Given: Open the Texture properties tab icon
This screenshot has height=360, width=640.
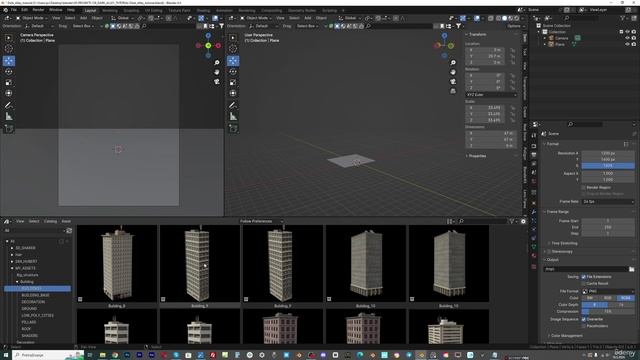Looking at the screenshot, I should (x=534, y=267).
